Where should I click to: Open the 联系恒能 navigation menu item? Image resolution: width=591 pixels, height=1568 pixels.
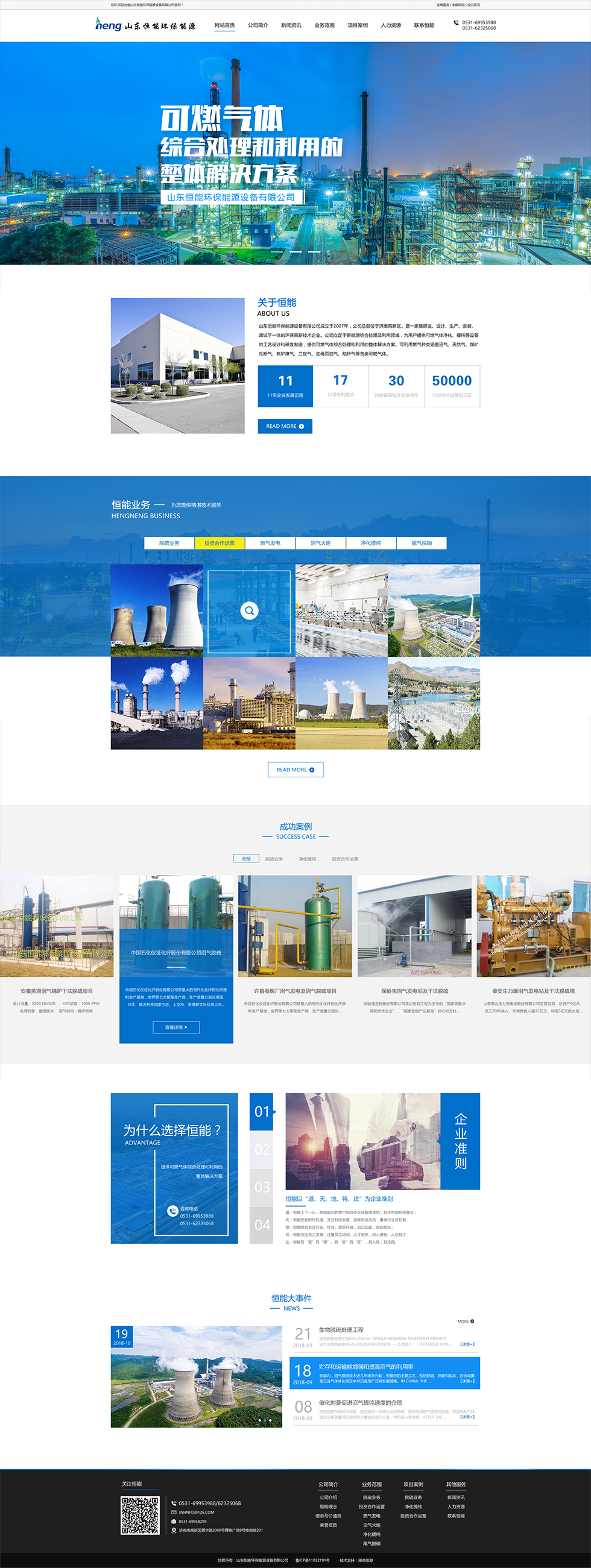point(424,25)
